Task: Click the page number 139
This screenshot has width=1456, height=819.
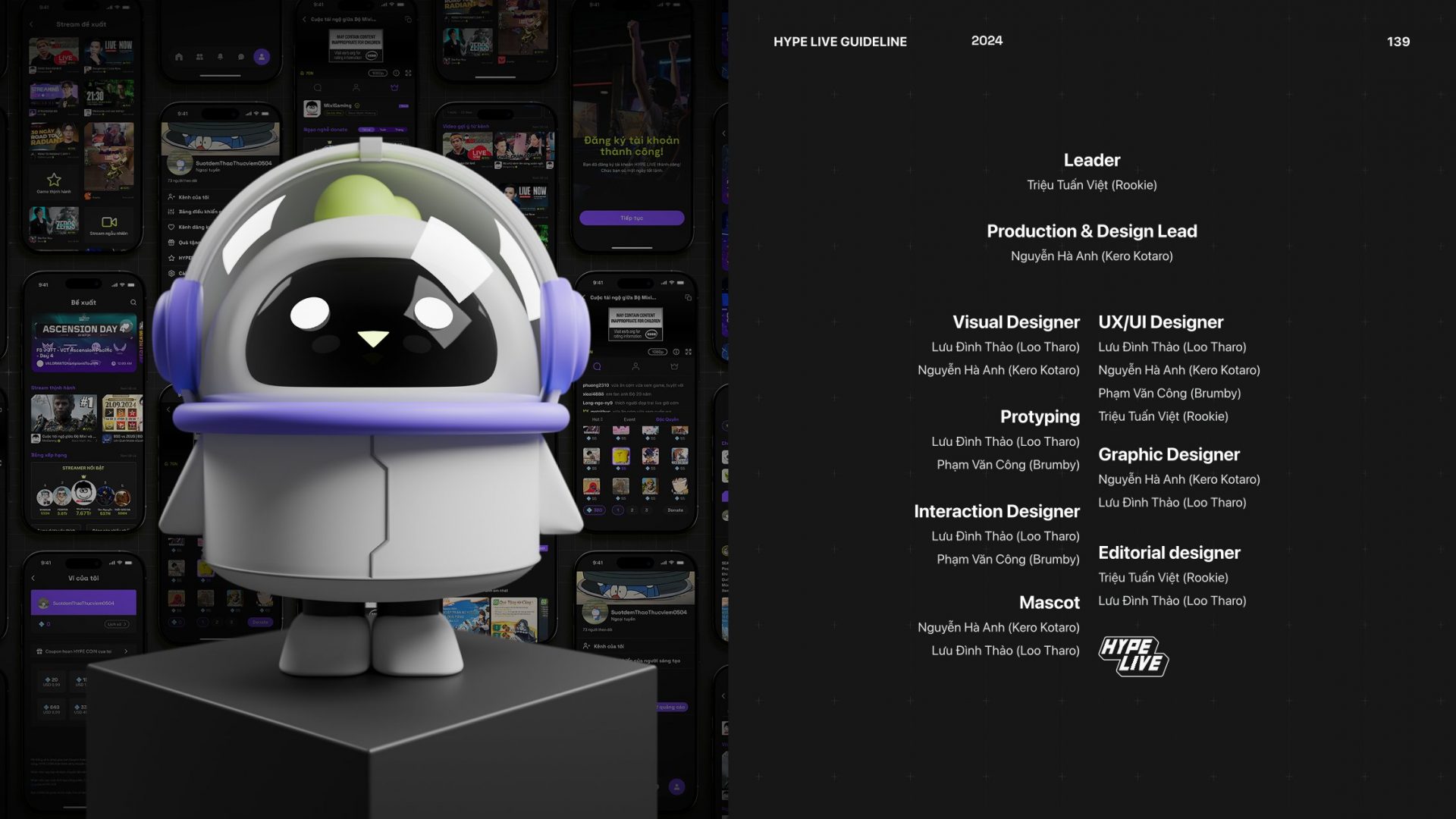Action: coord(1398,42)
